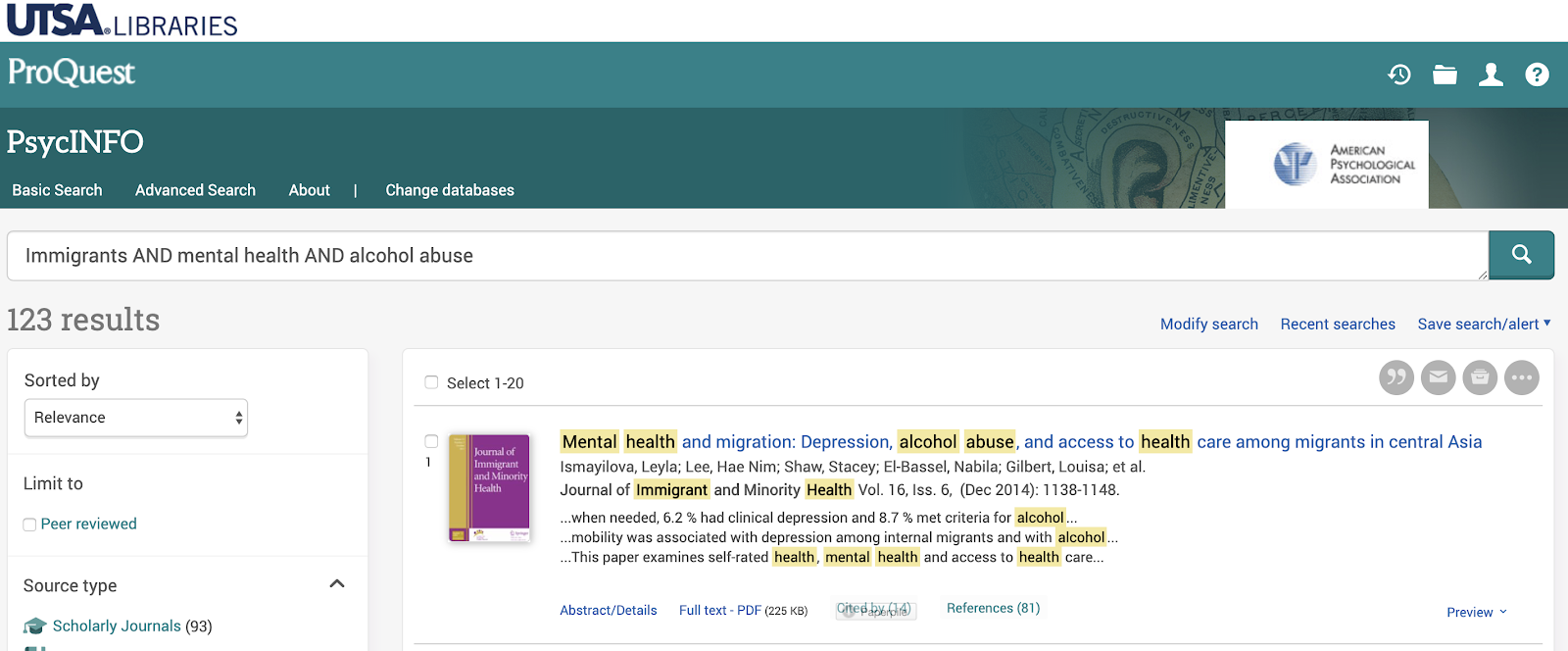Expand the Save search/alert dropdown
1568x651 pixels.
pos(1484,324)
